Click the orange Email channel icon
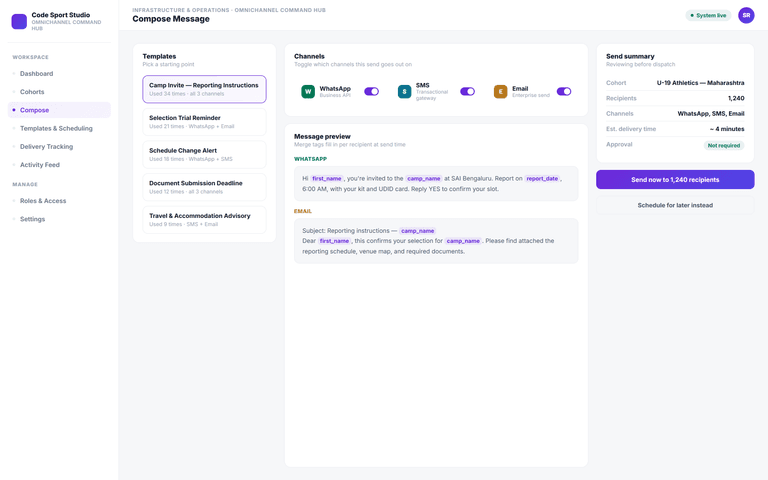Screen dimensions: 768x480 point(500,92)
